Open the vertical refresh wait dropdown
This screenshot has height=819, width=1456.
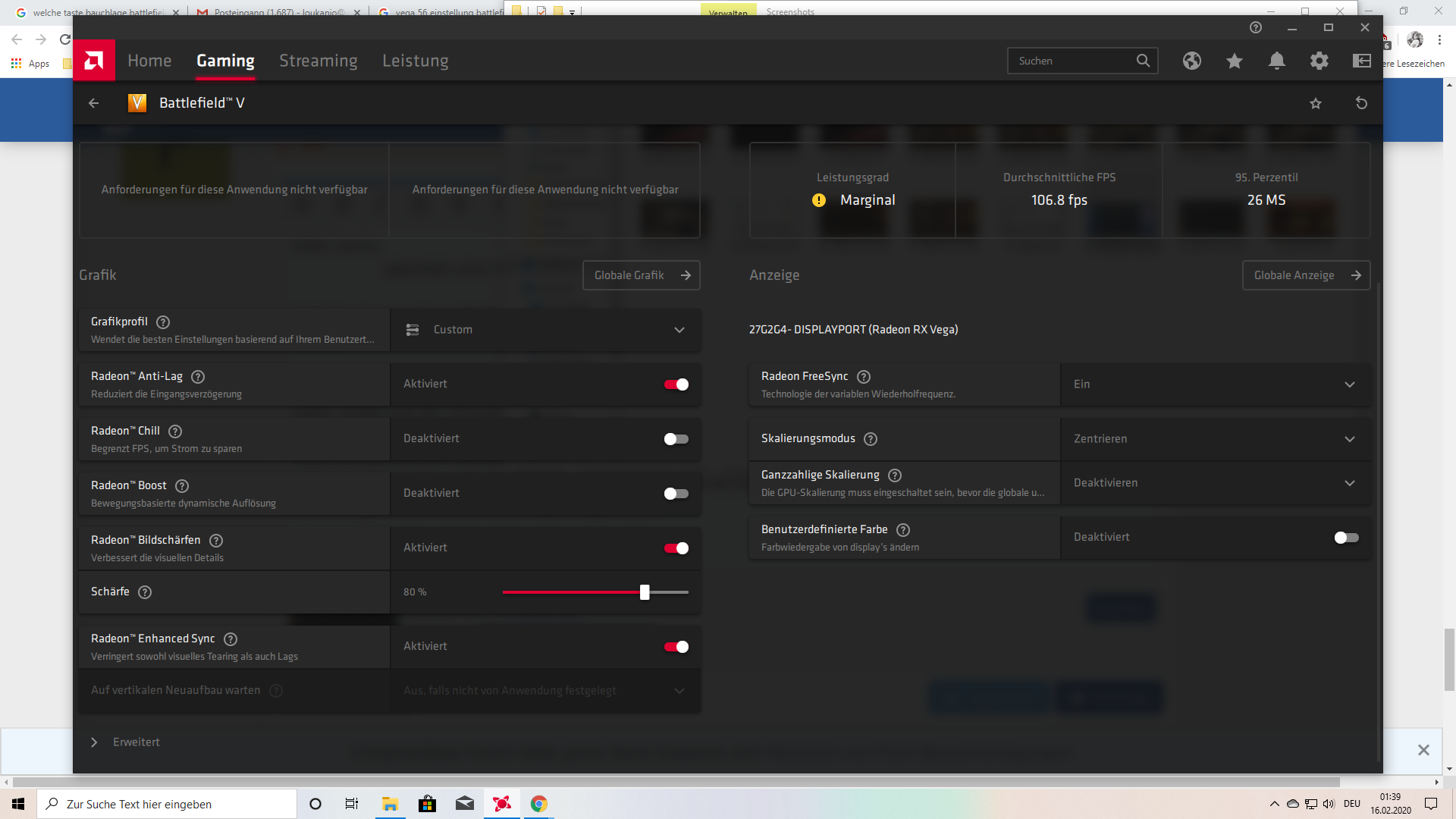pos(545,691)
